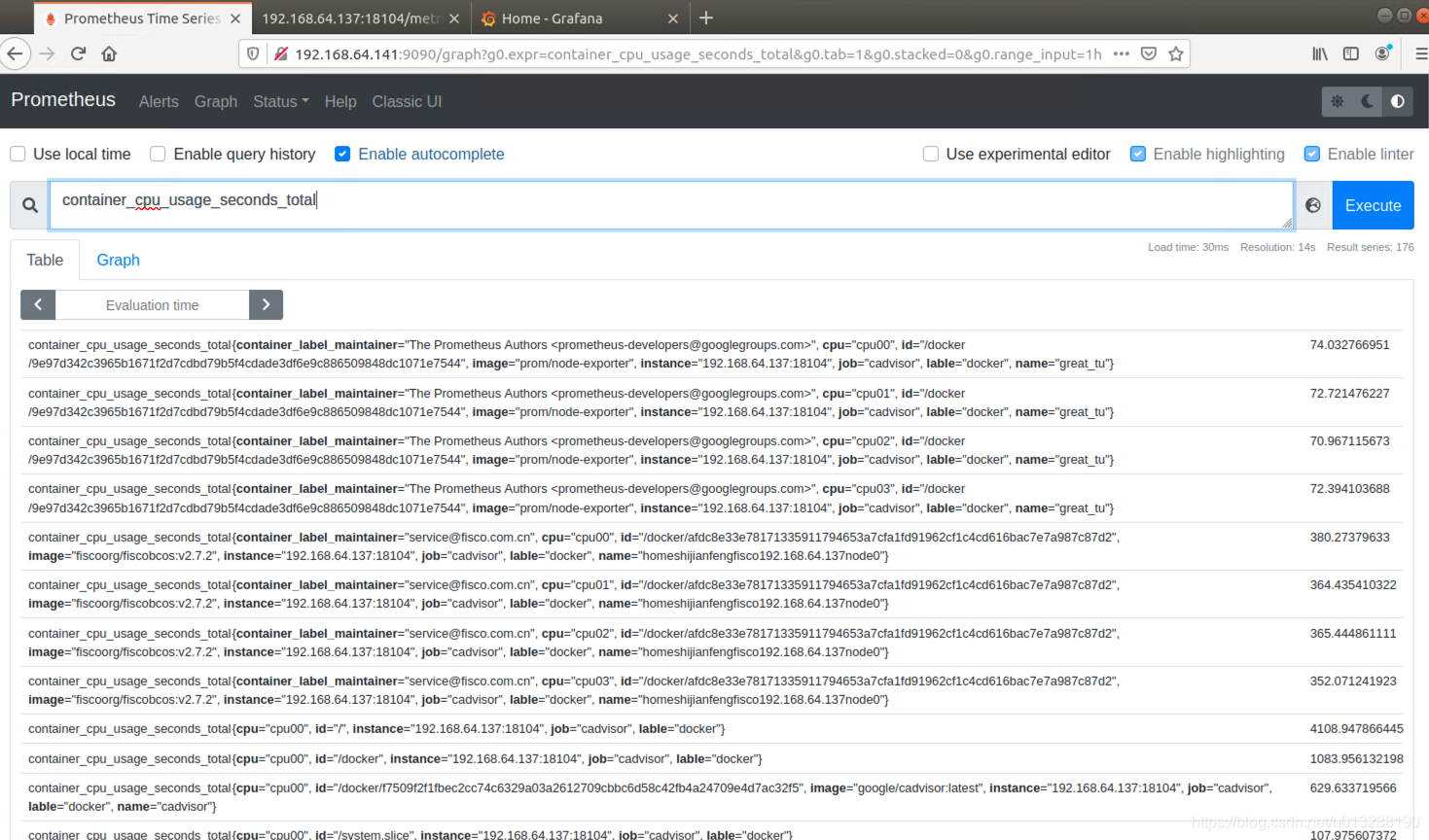Click Load time: 30ms text

click(1188, 247)
